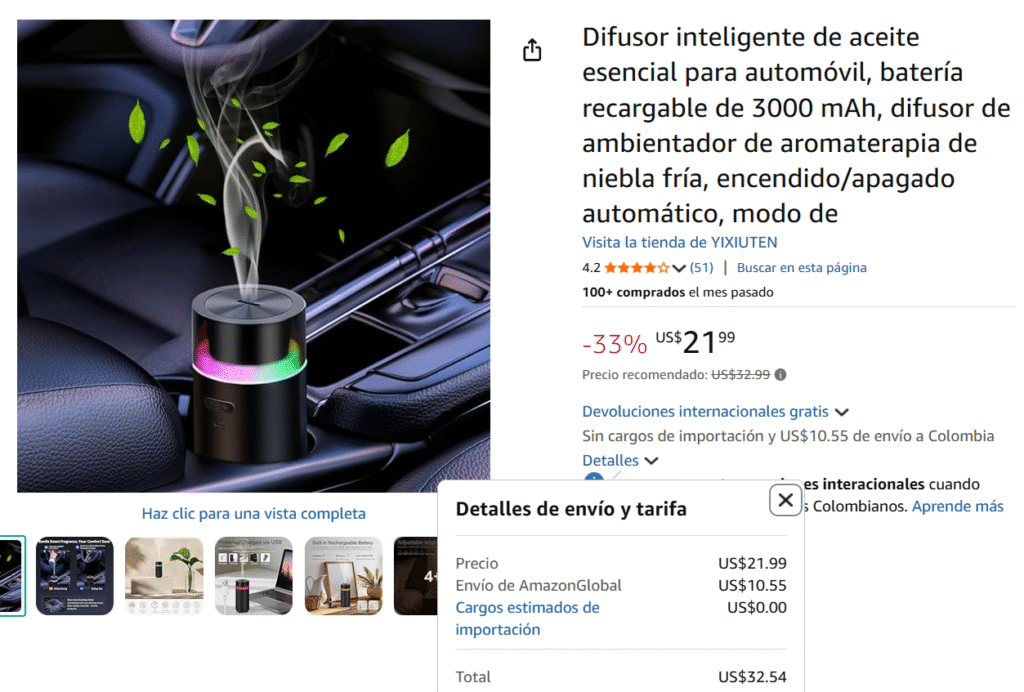Click the orange star rating icons
1024x692 pixels.
tap(637, 268)
